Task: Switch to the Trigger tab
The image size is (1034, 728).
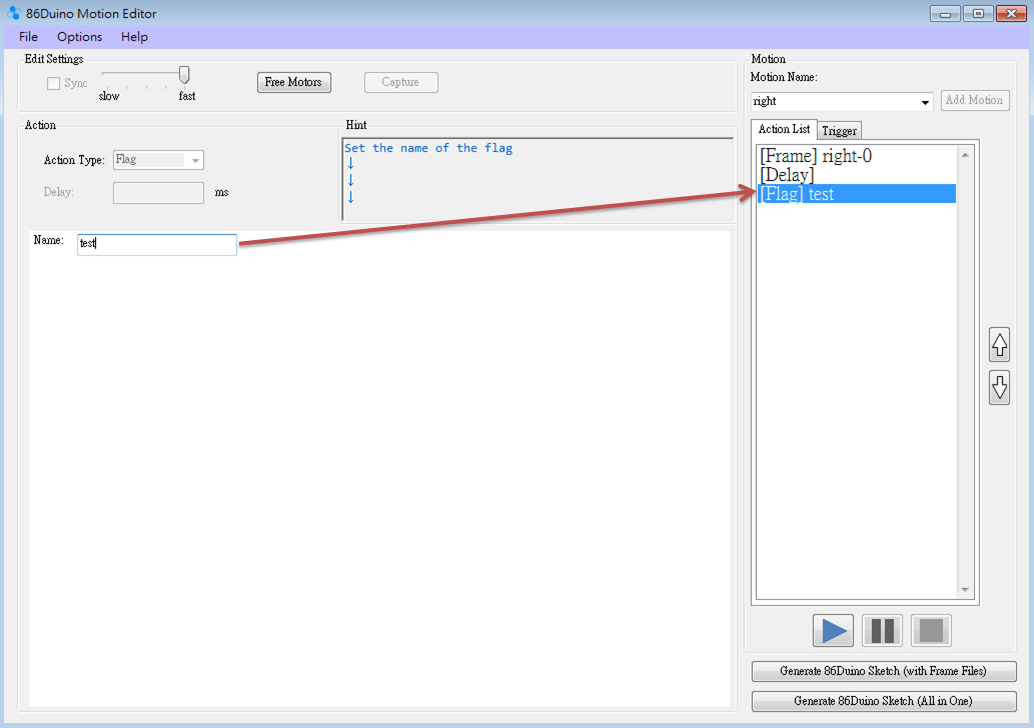Action: pos(839,131)
